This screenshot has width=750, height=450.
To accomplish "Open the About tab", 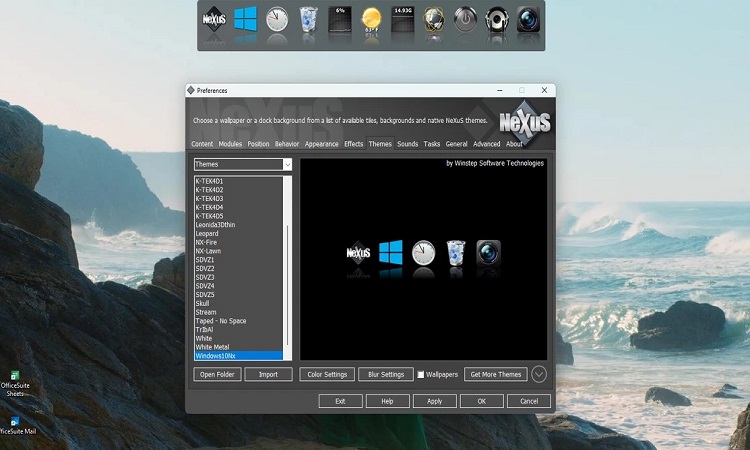I will click(514, 144).
